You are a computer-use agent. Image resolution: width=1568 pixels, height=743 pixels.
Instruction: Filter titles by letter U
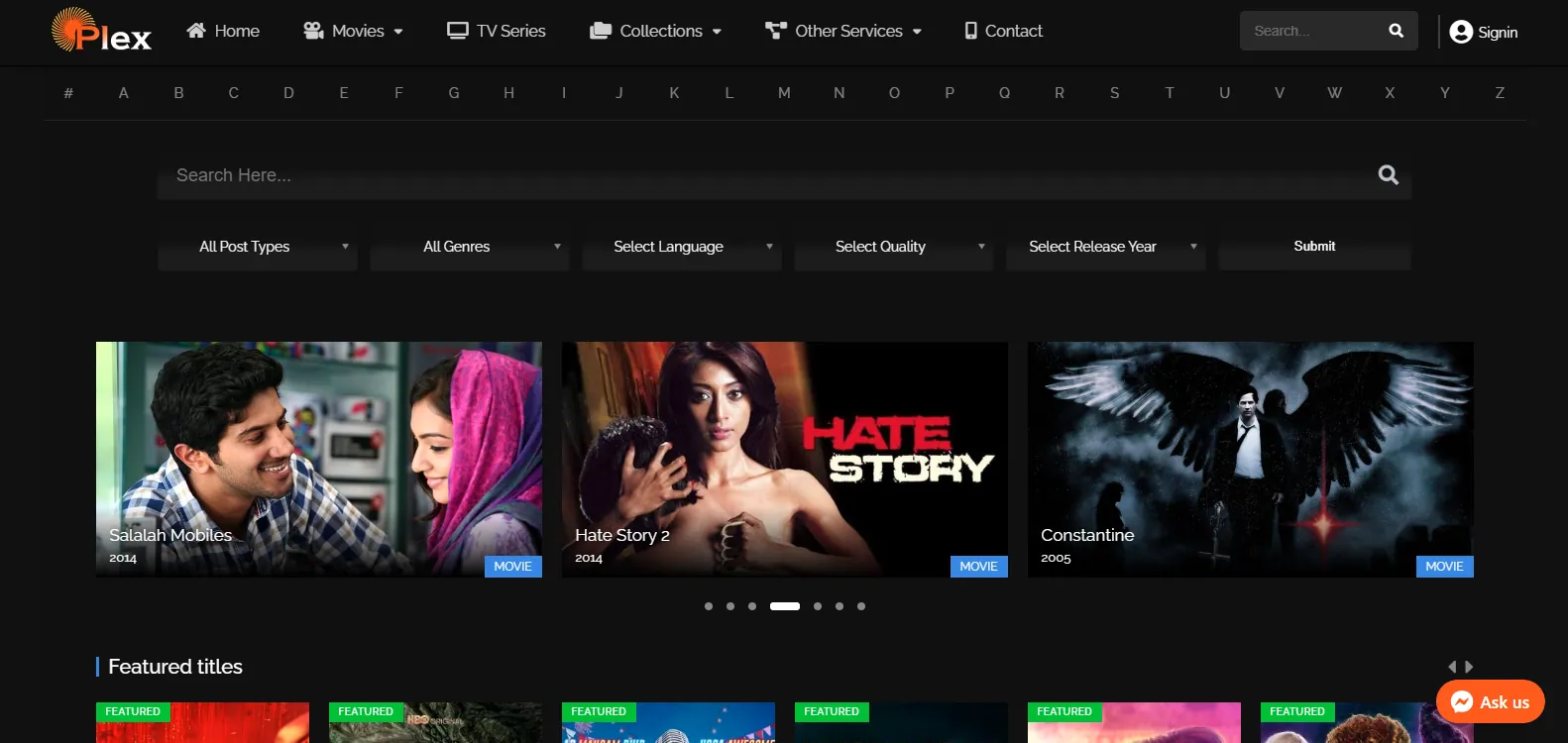[1225, 93]
